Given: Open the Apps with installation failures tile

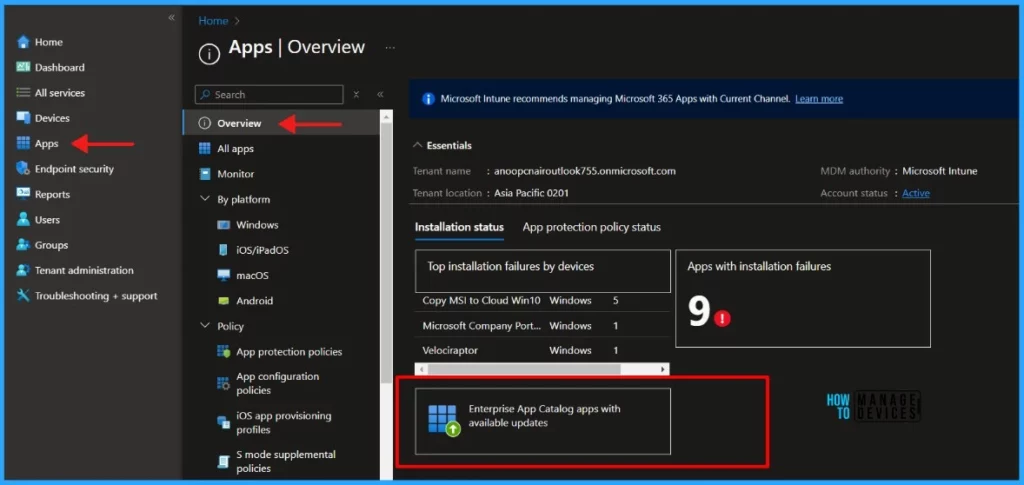Looking at the screenshot, I should 803,298.
